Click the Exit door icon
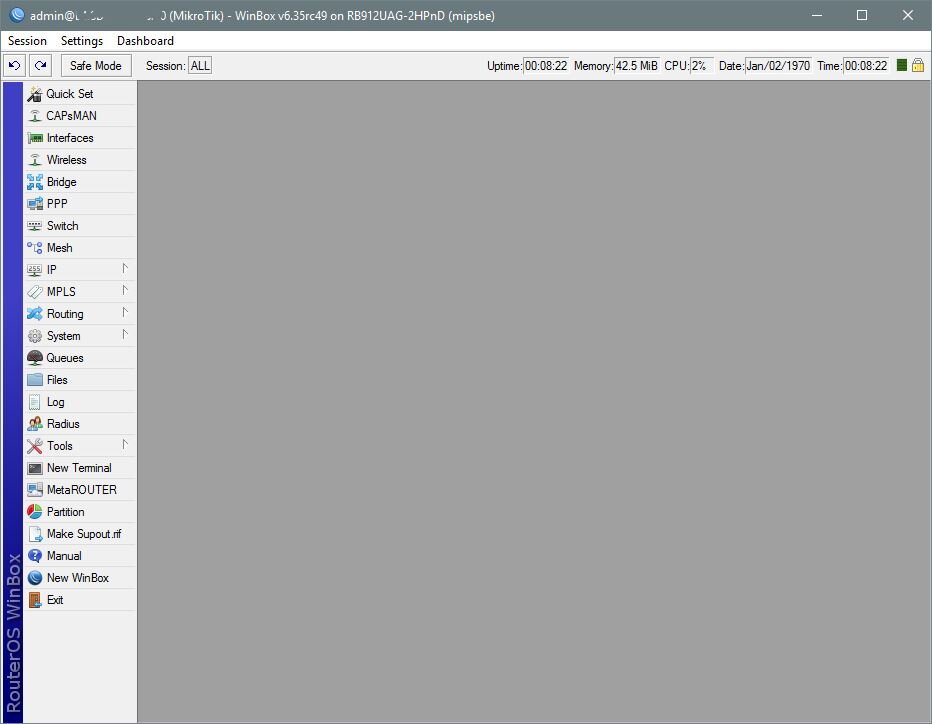The height and width of the screenshot is (724, 932). click(x=35, y=600)
